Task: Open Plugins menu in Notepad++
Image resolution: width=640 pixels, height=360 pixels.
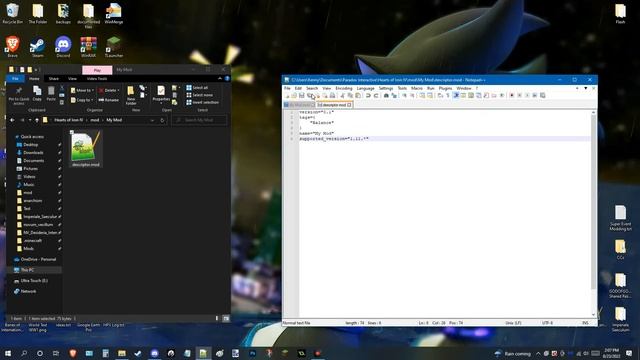Action: [445, 88]
